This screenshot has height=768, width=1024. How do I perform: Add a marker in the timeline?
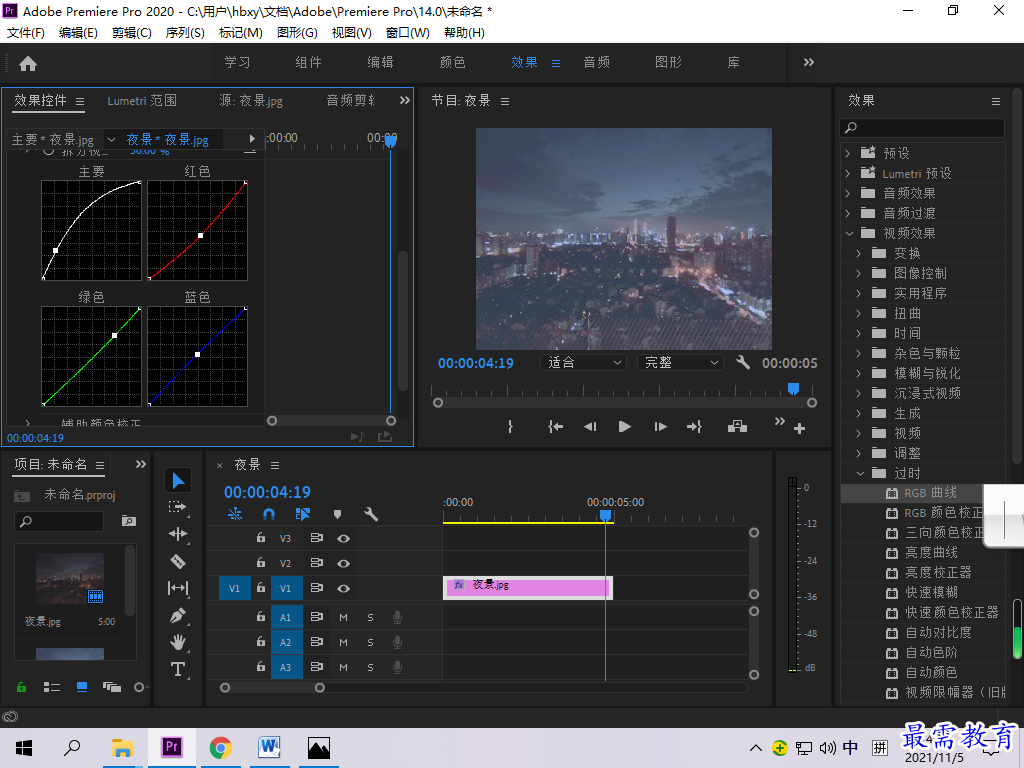pyautogui.click(x=337, y=515)
